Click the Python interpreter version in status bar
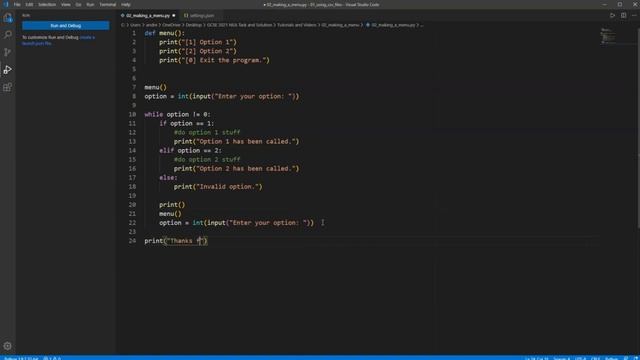Image resolution: width=640 pixels, height=360 pixels. (21, 358)
